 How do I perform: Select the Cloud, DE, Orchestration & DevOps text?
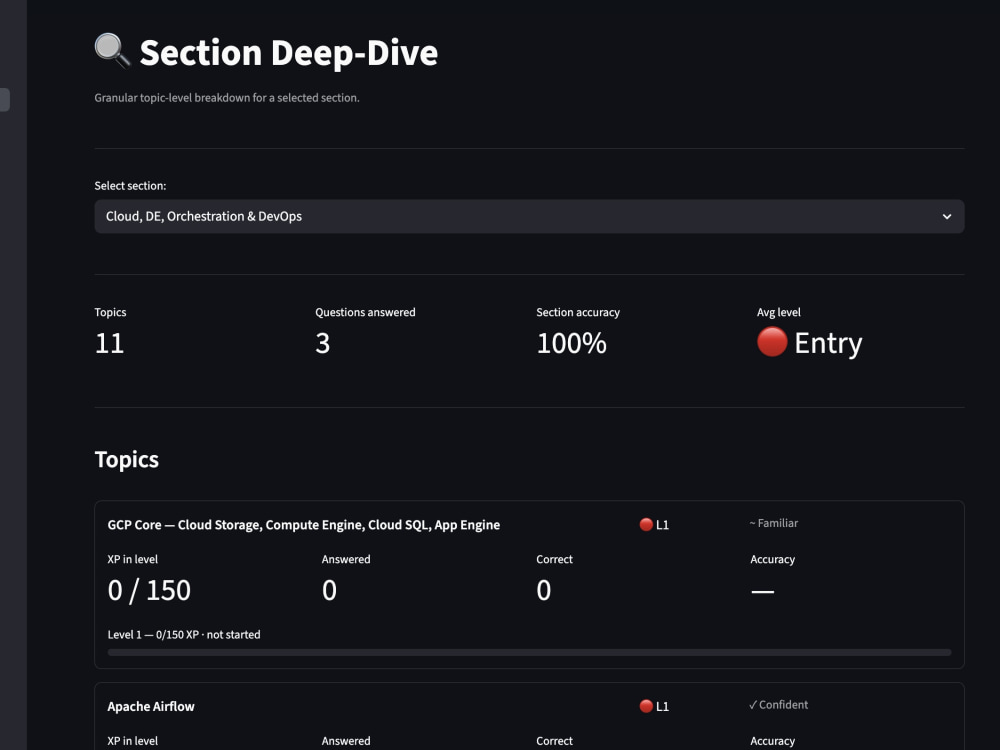tap(204, 216)
